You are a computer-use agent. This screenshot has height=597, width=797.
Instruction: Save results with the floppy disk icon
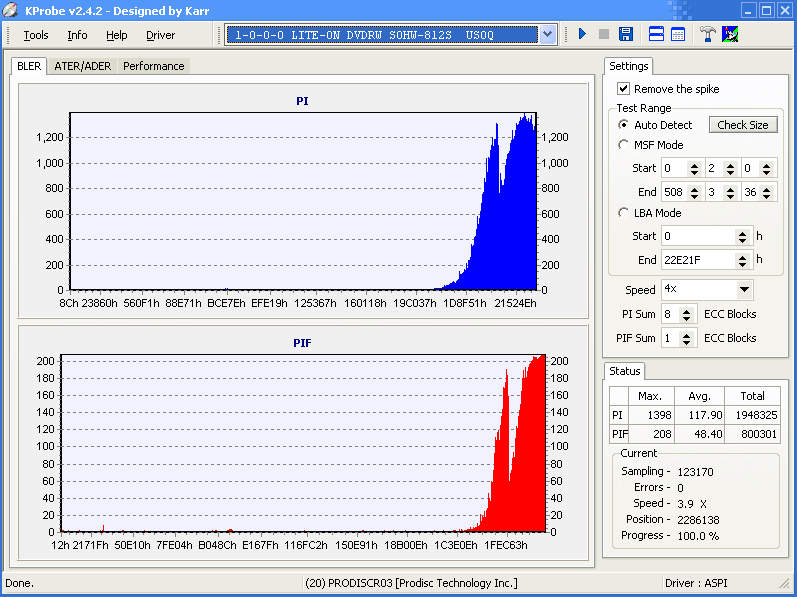coord(626,34)
